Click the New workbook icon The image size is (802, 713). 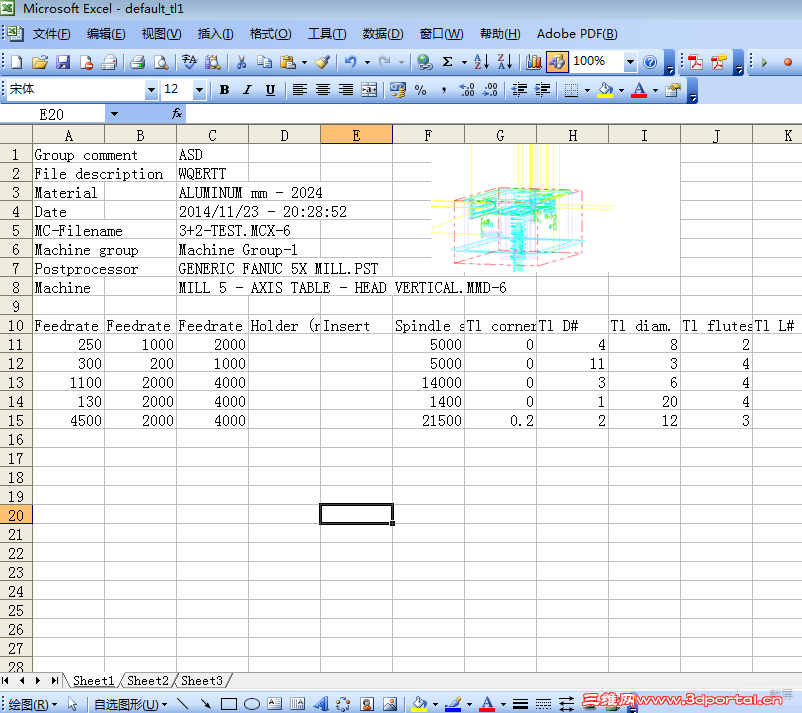click(x=17, y=62)
